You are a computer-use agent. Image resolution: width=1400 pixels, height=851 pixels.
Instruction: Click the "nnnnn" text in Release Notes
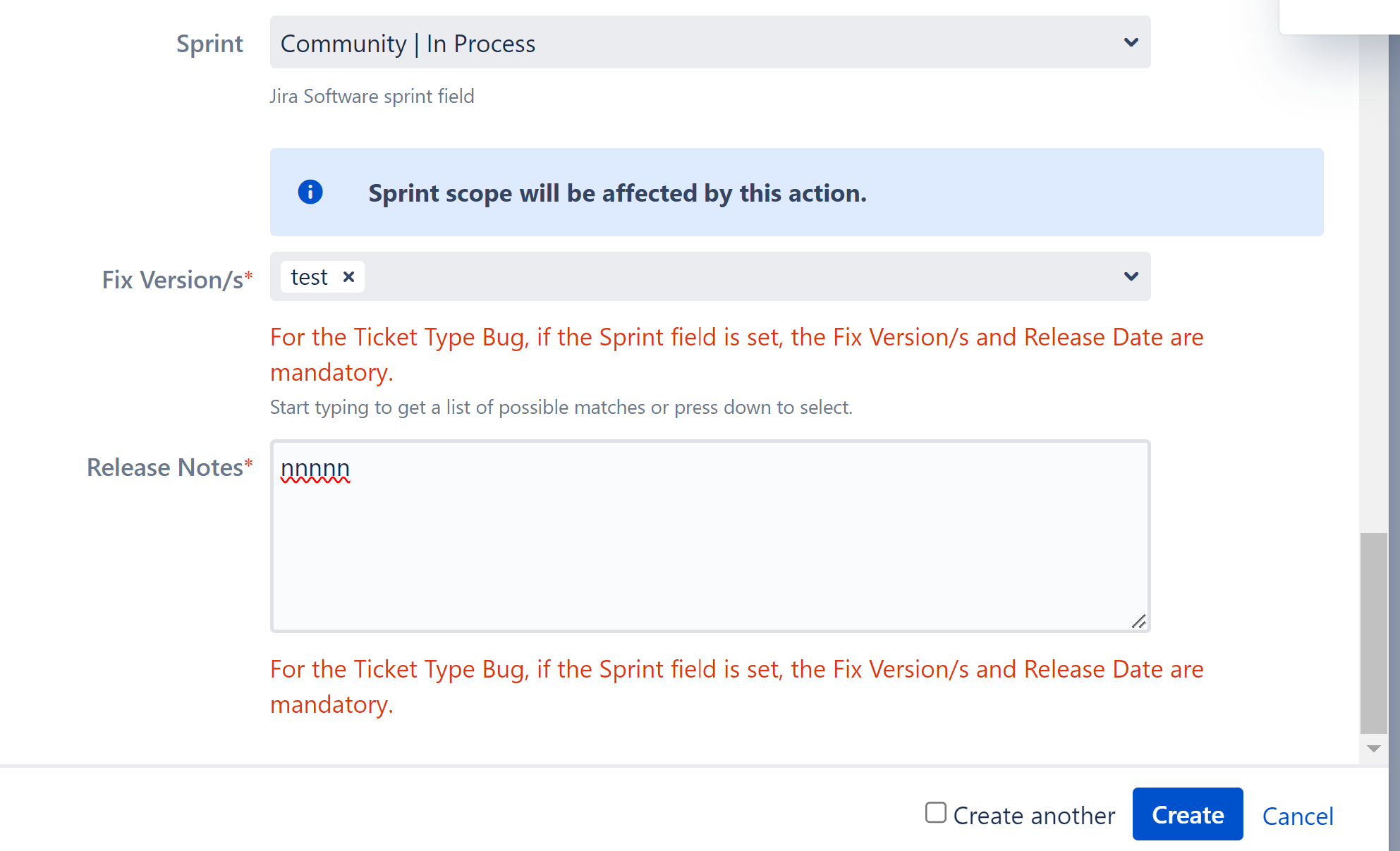[315, 467]
